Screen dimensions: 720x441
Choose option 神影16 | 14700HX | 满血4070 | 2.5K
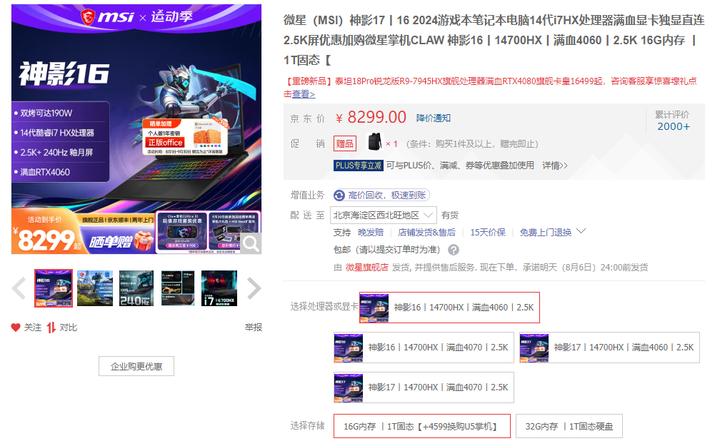(423, 347)
